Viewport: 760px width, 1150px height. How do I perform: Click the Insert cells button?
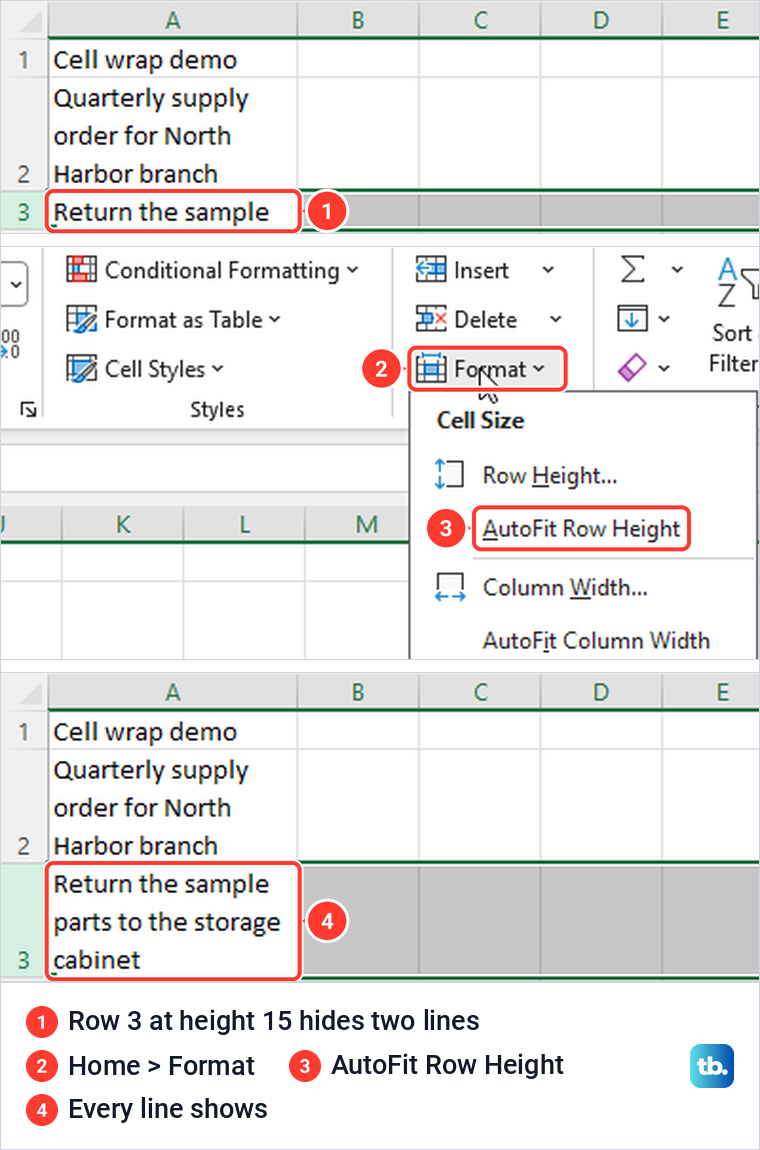coord(462,270)
